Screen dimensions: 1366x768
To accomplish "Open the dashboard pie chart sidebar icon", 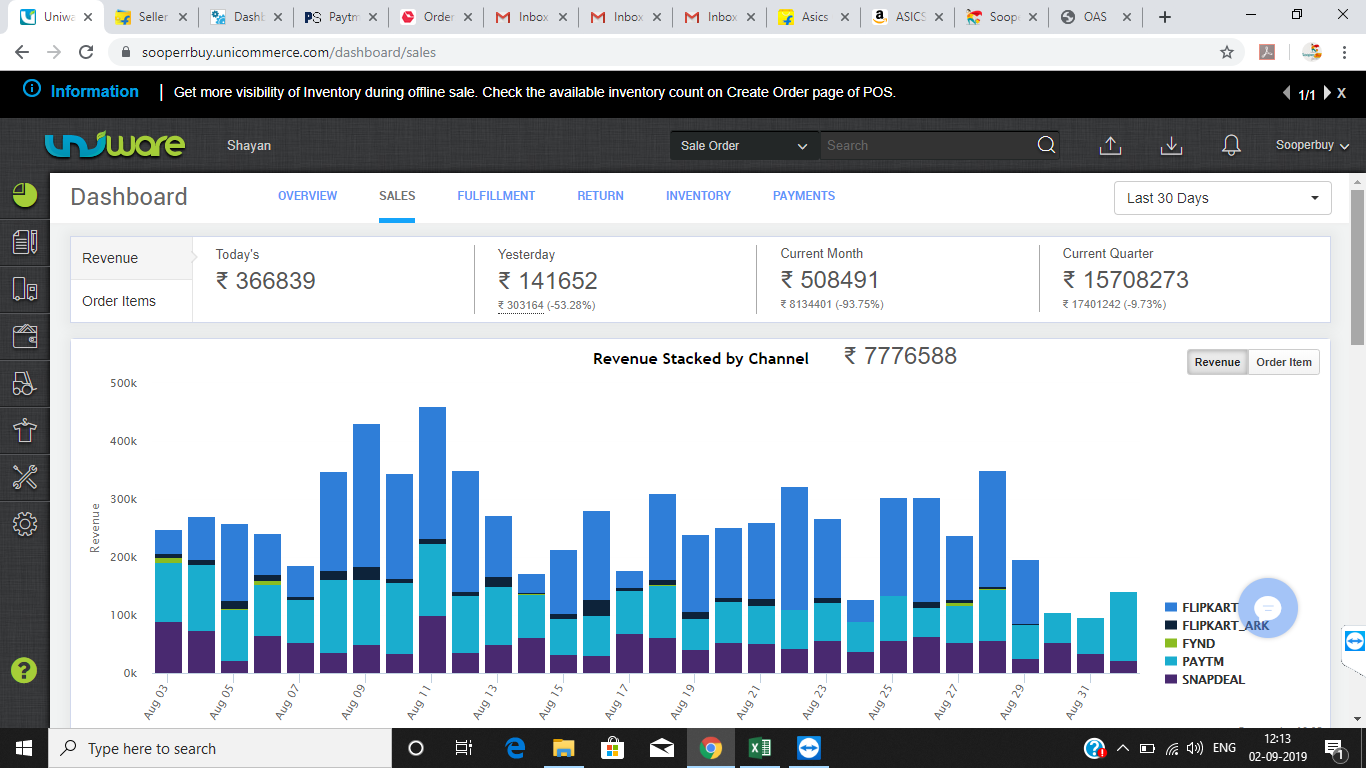I will click(25, 195).
